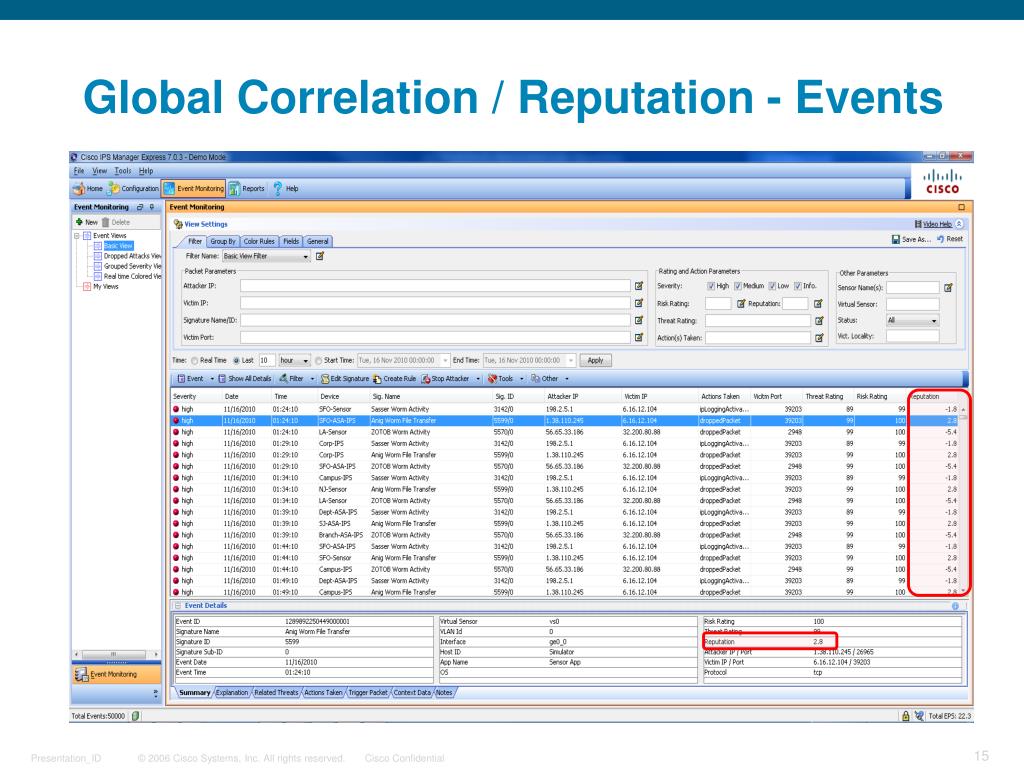Image resolution: width=1024 pixels, height=768 pixels.
Task: Switch to the Group By tab
Action: [x=223, y=241]
